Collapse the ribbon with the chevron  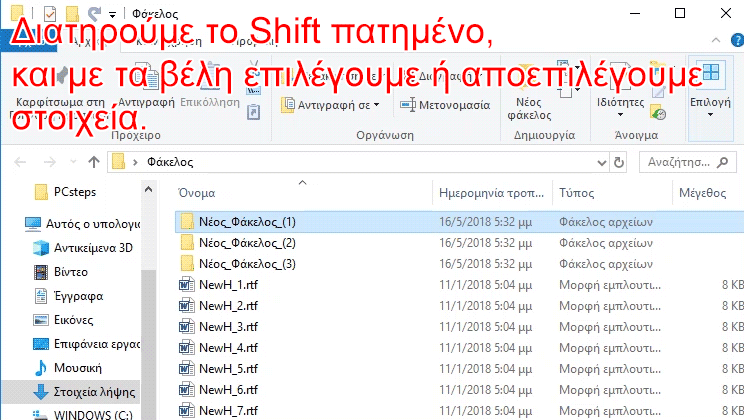coord(716,40)
